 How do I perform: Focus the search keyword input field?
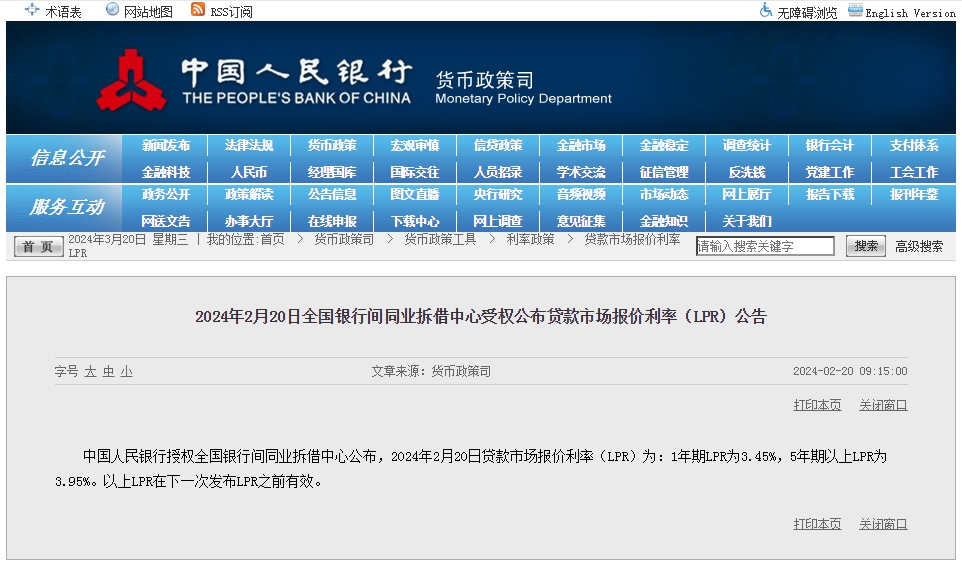point(765,246)
